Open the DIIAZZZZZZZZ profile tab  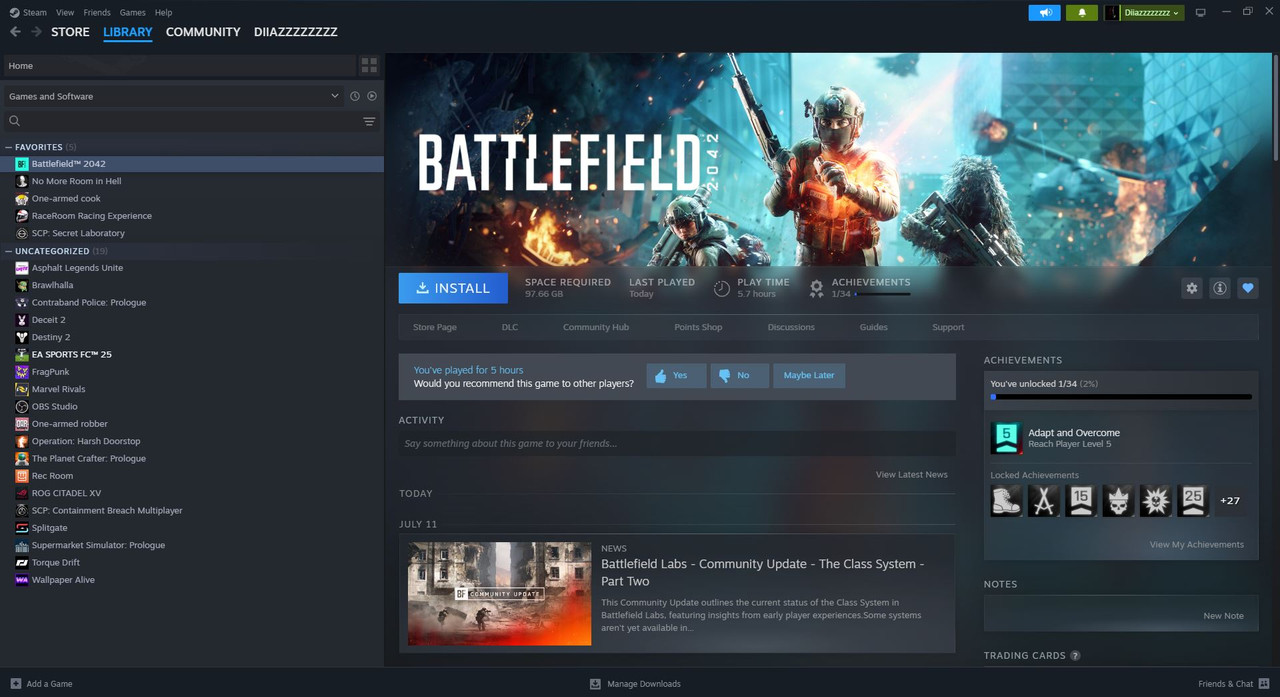pos(296,32)
